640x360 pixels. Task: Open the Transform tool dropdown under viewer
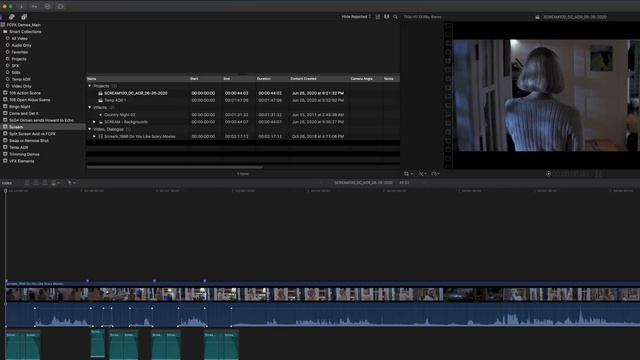408,174
